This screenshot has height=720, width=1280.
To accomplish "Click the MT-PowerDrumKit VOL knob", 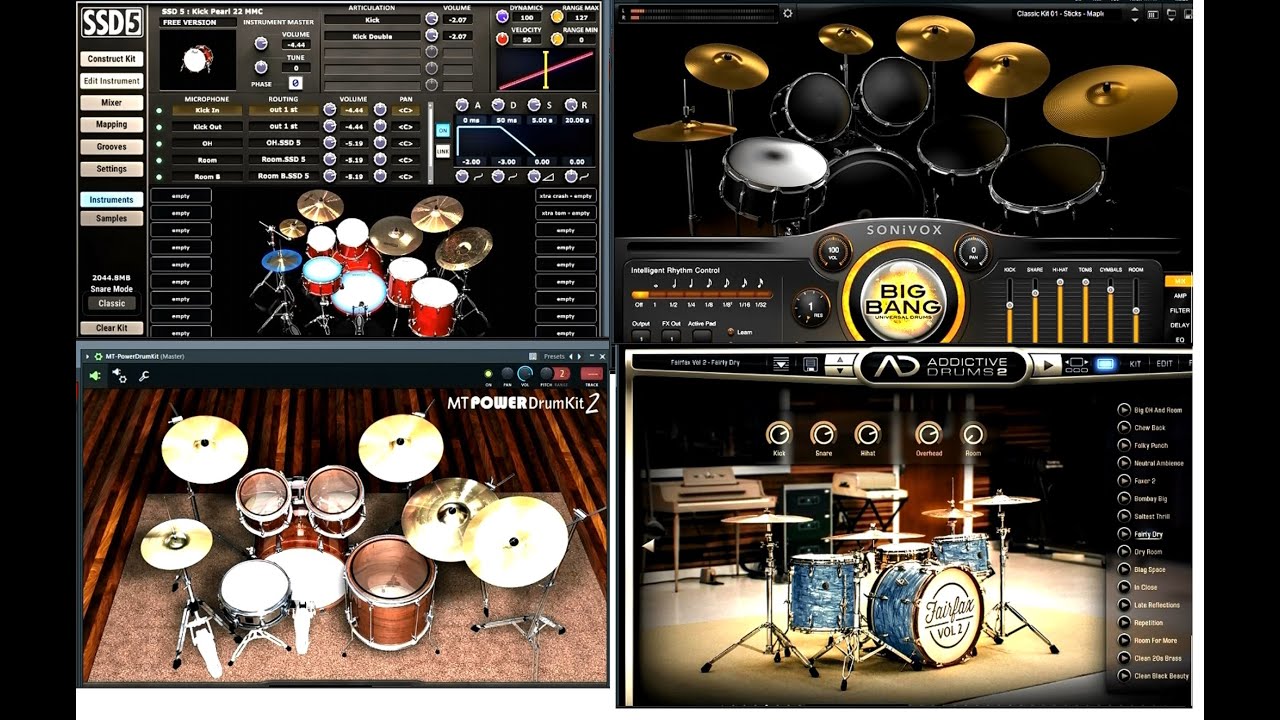I will pyautogui.click(x=524, y=374).
